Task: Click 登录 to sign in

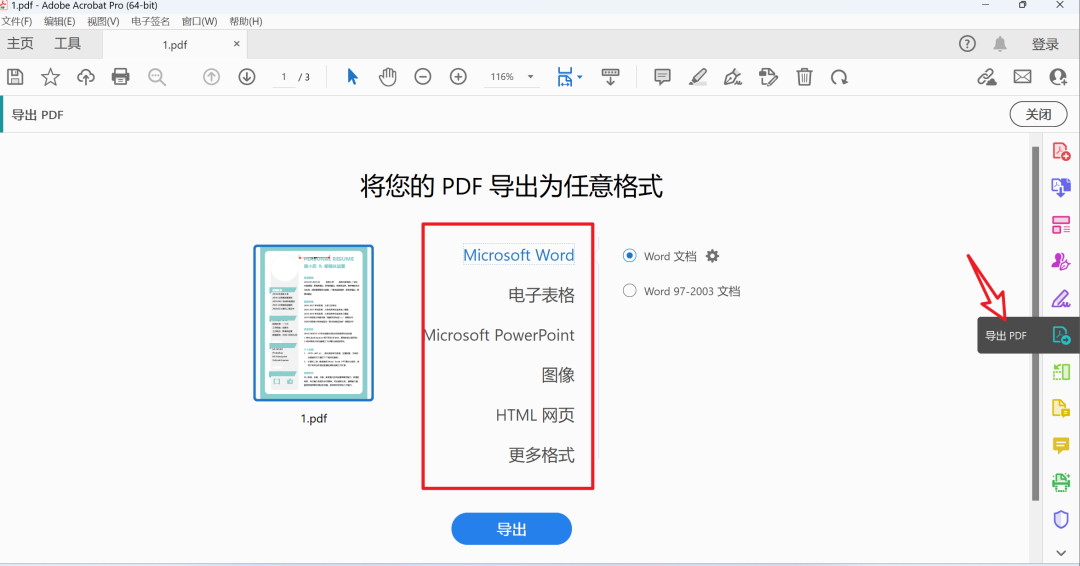Action: point(1045,44)
